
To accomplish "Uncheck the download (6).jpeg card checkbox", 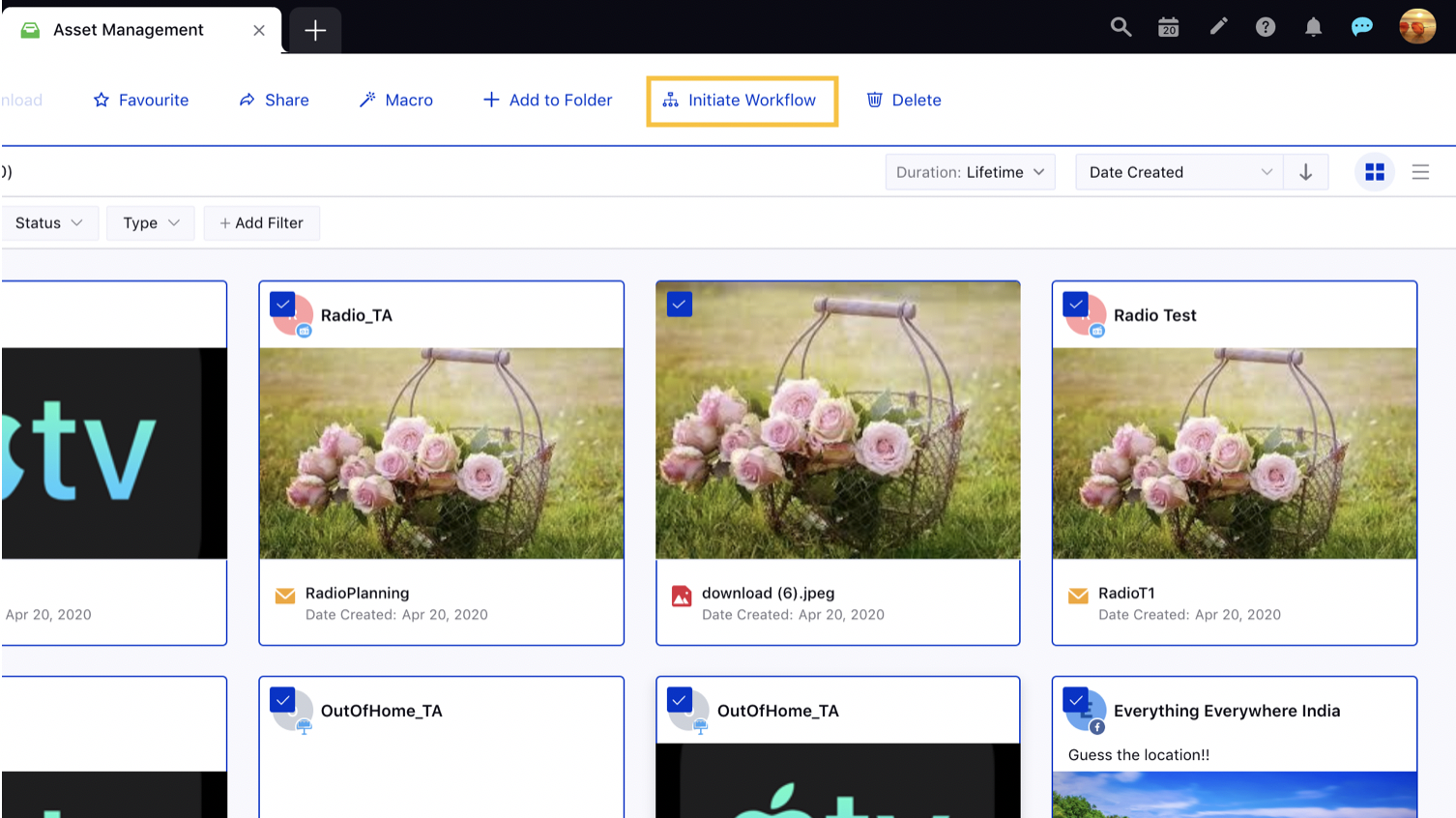I will click(x=680, y=305).
